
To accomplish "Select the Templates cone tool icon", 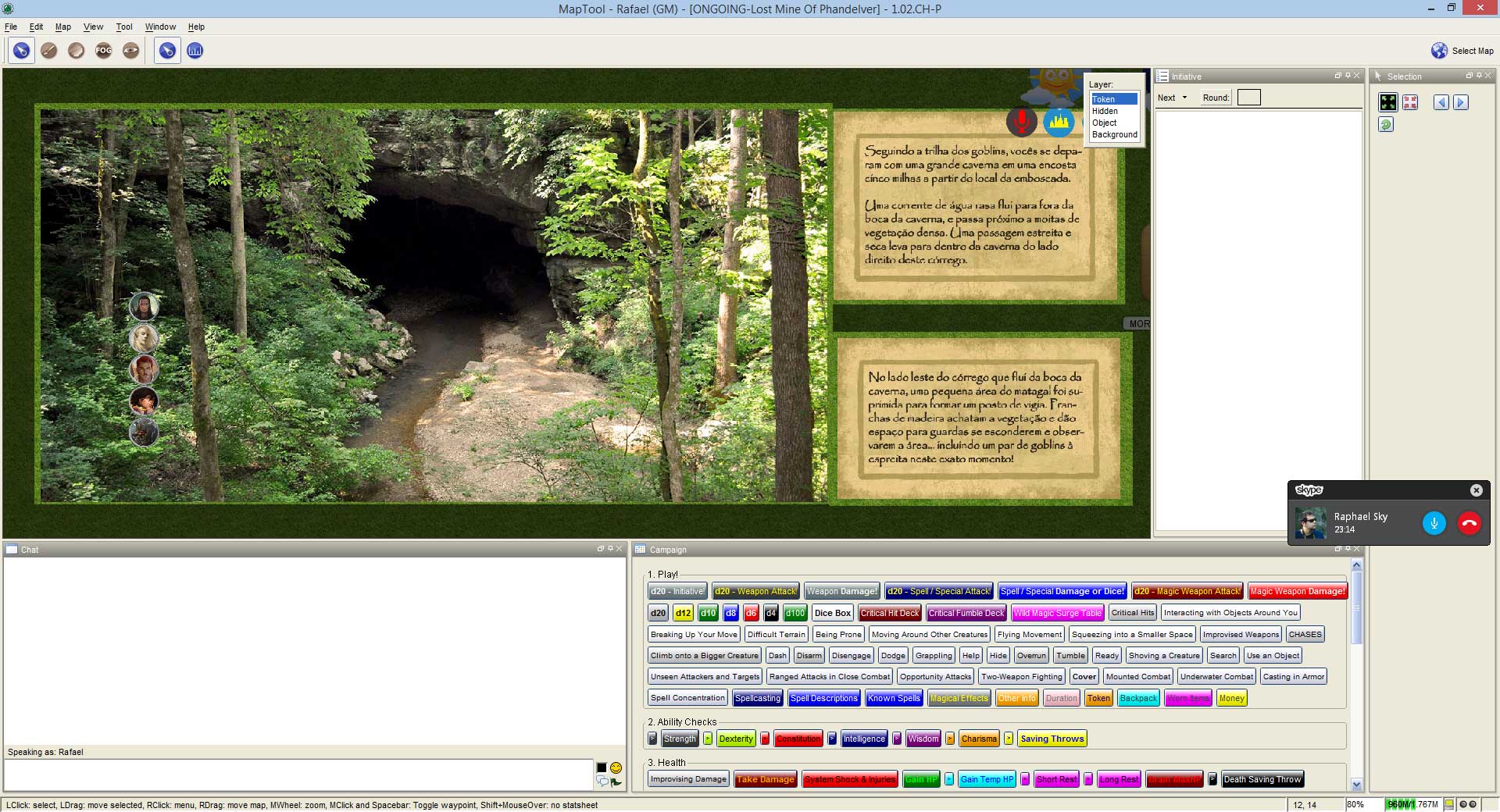I will pos(76,51).
